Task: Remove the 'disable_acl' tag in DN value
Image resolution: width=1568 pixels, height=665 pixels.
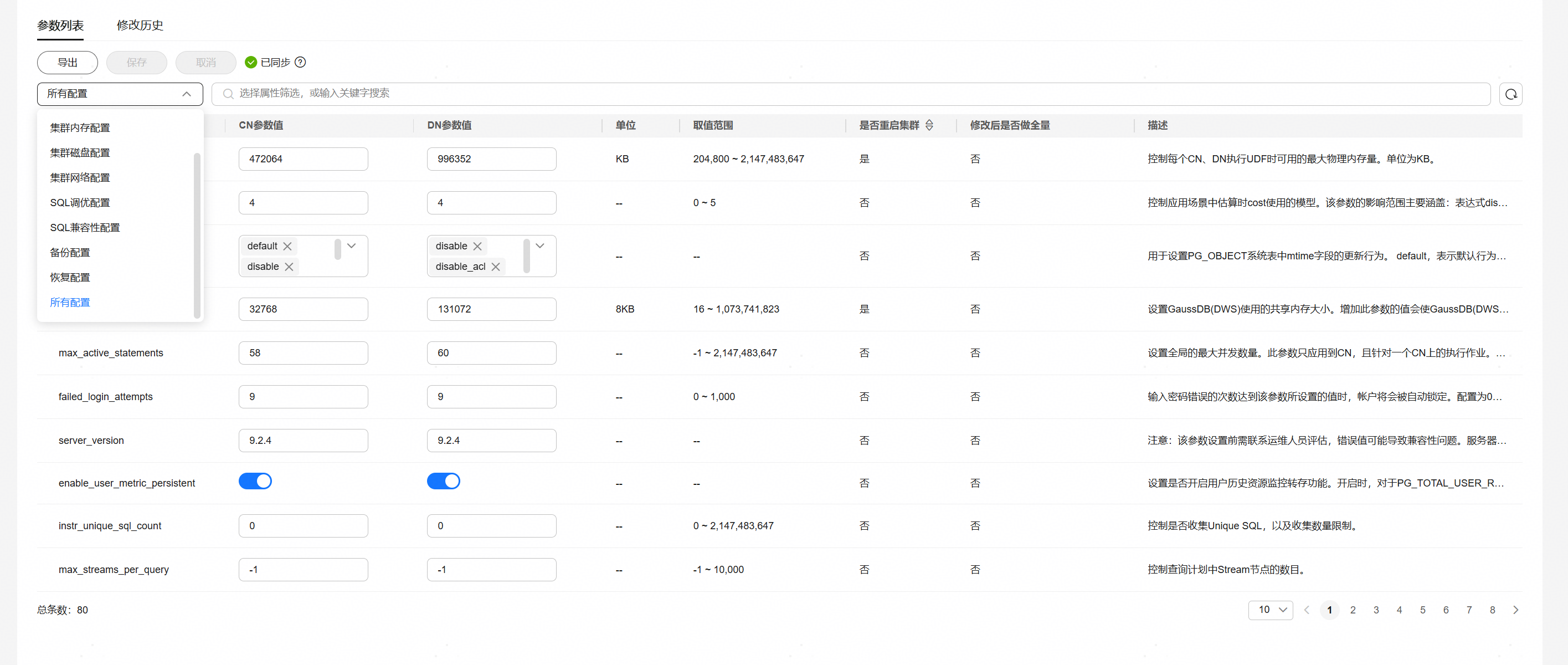Action: pos(496,267)
